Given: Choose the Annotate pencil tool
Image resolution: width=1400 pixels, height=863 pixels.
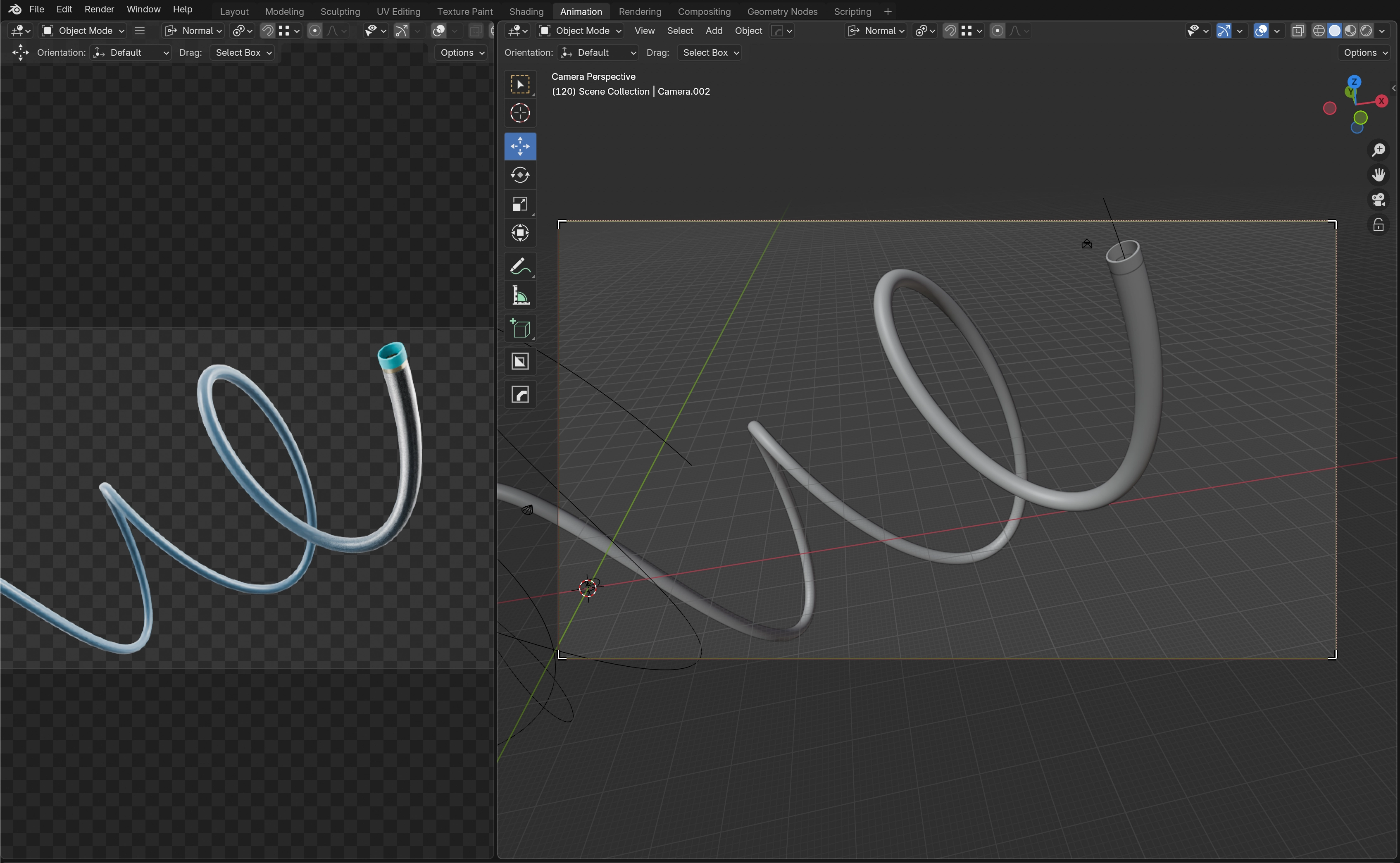Looking at the screenshot, I should (520, 267).
